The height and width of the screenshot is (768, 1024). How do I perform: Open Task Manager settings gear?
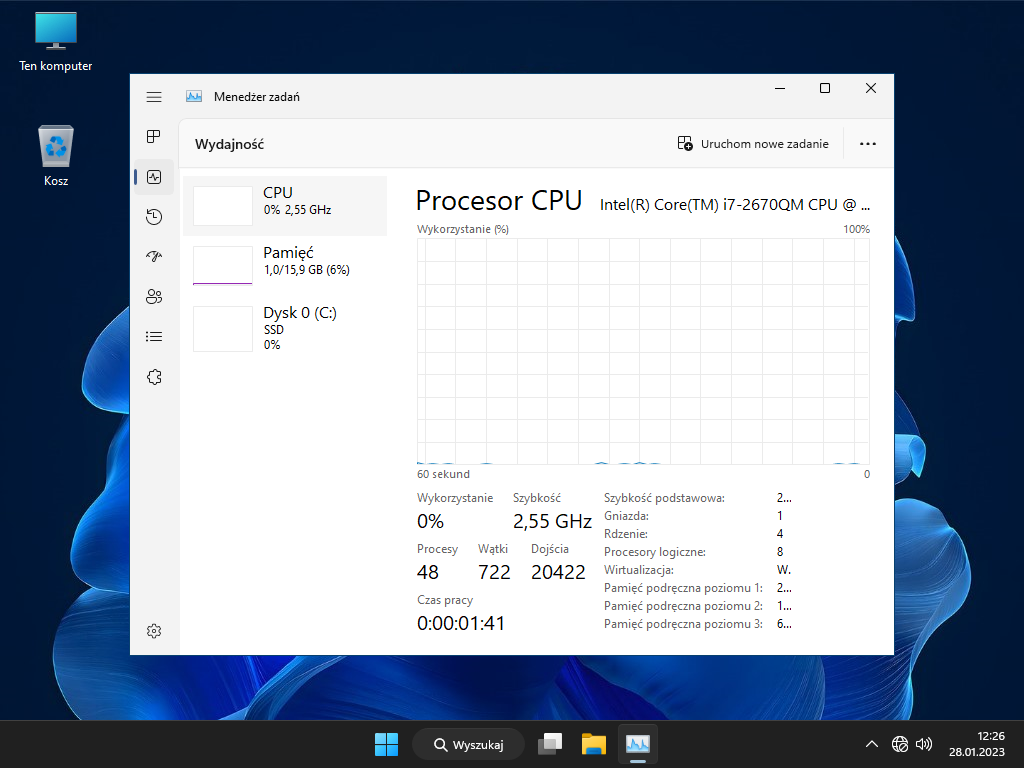tap(154, 631)
